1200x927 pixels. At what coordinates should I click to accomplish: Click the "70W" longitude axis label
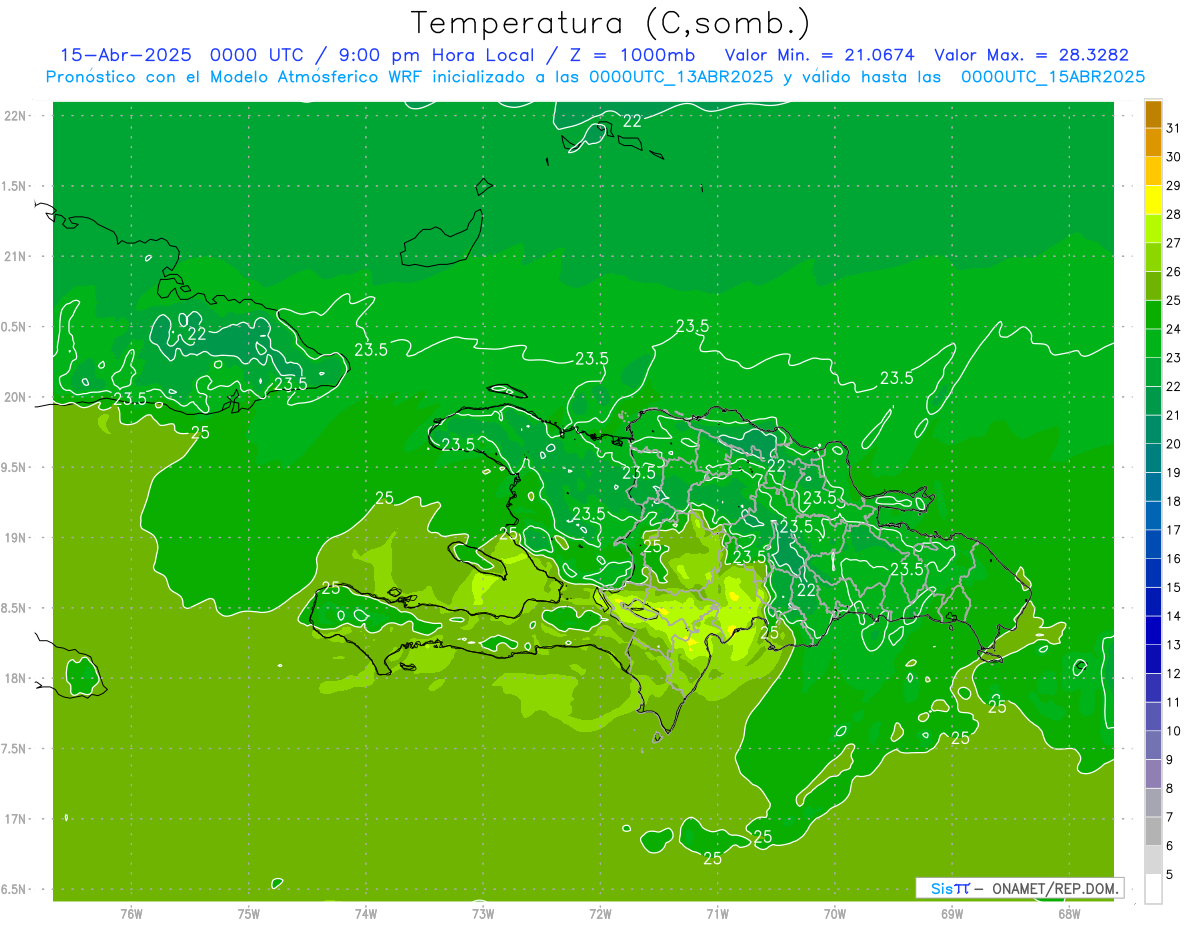(835, 914)
